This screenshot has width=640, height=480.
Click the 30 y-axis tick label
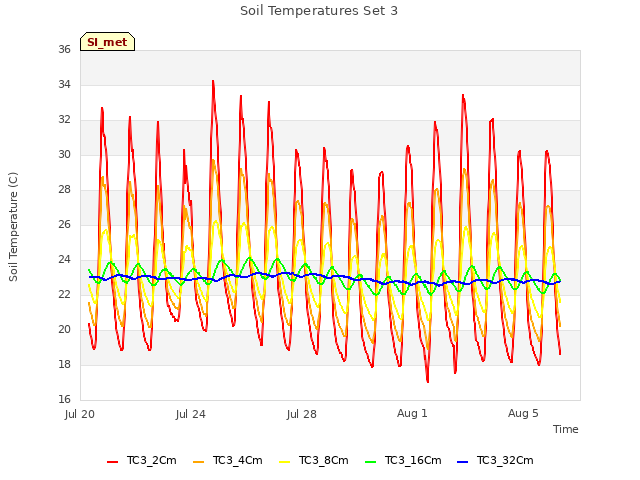tap(64, 154)
